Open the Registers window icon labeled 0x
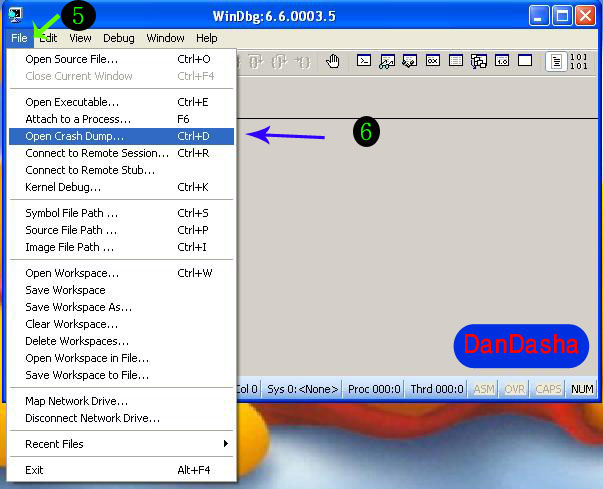This screenshot has height=489, width=603. click(x=433, y=61)
